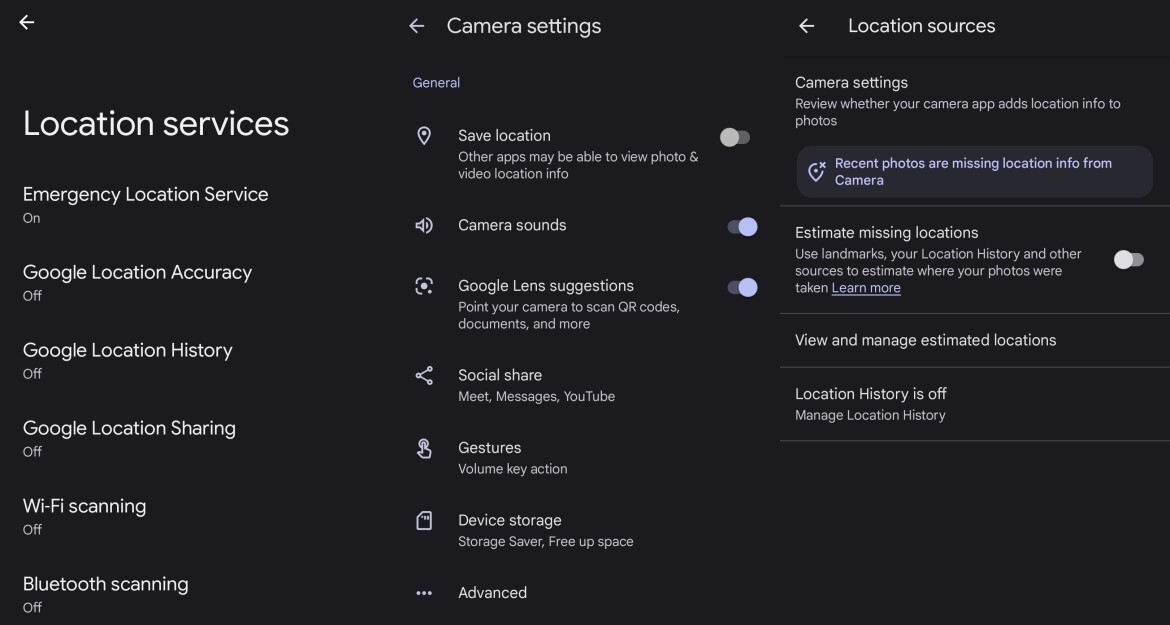Enable the Save location toggle
The image size is (1170, 625).
coord(736,135)
